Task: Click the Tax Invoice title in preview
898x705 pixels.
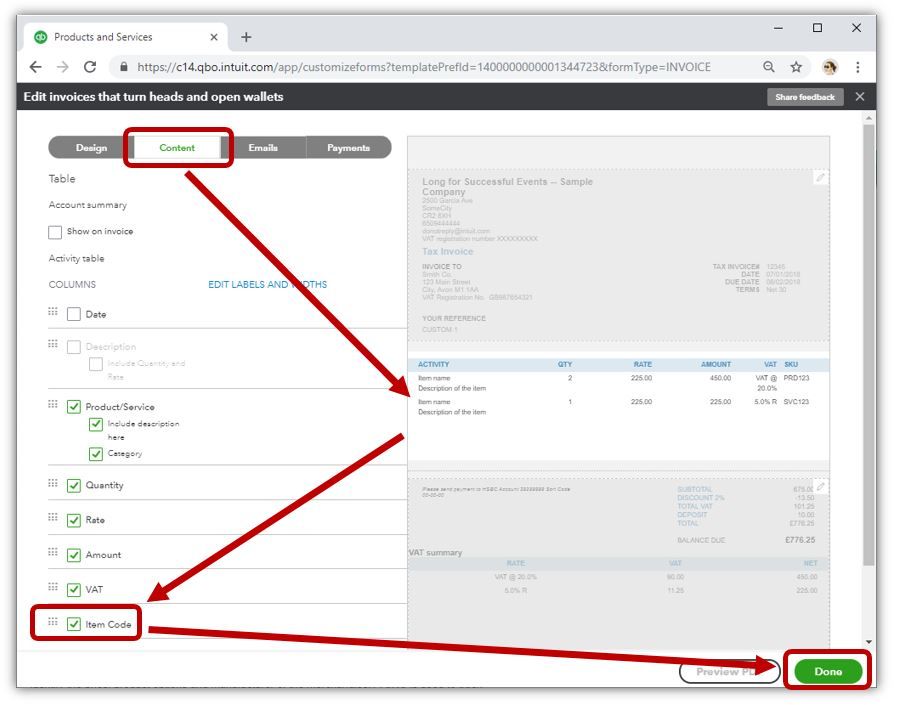Action: point(448,251)
